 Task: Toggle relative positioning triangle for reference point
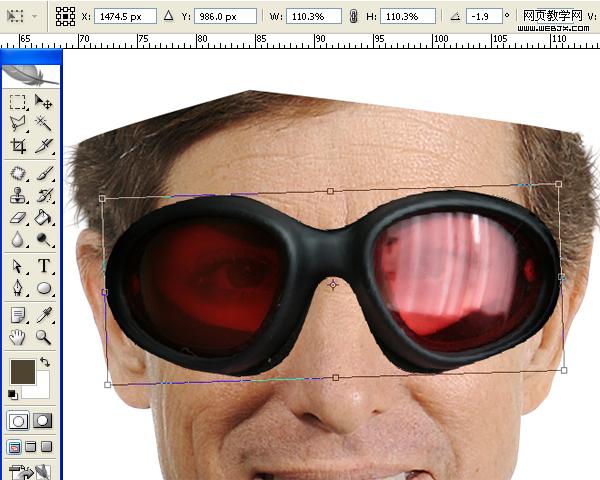pyautogui.click(x=168, y=16)
